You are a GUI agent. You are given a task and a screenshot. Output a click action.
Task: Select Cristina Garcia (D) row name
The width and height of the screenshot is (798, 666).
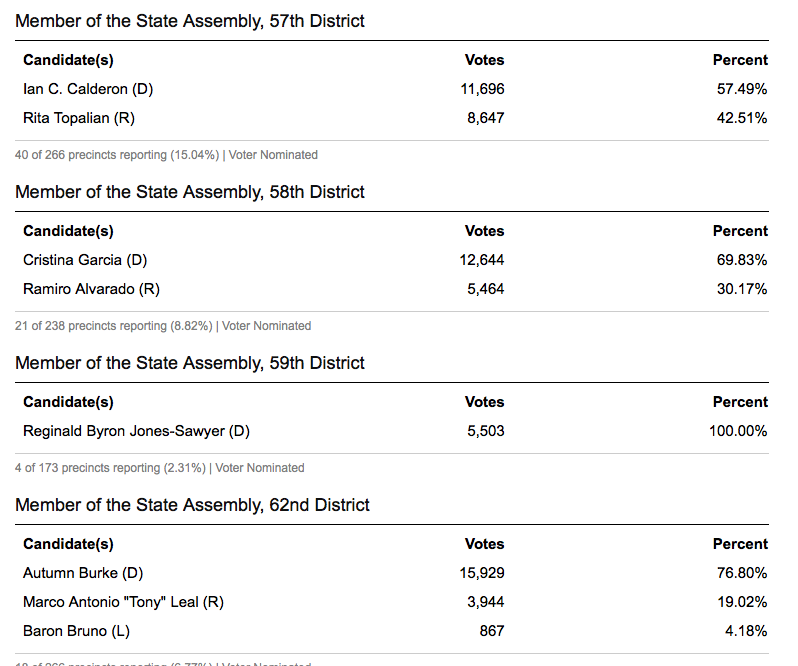pyautogui.click(x=85, y=260)
